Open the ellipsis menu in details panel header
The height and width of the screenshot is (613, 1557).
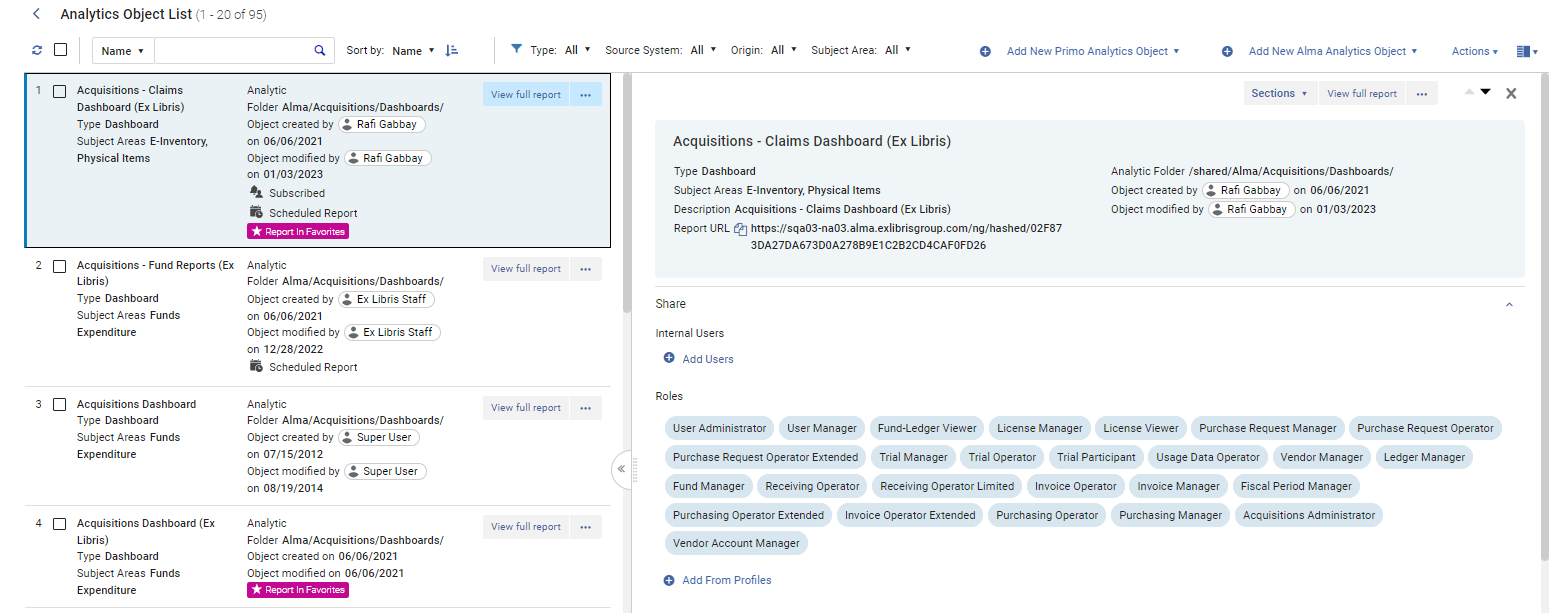tap(1421, 93)
